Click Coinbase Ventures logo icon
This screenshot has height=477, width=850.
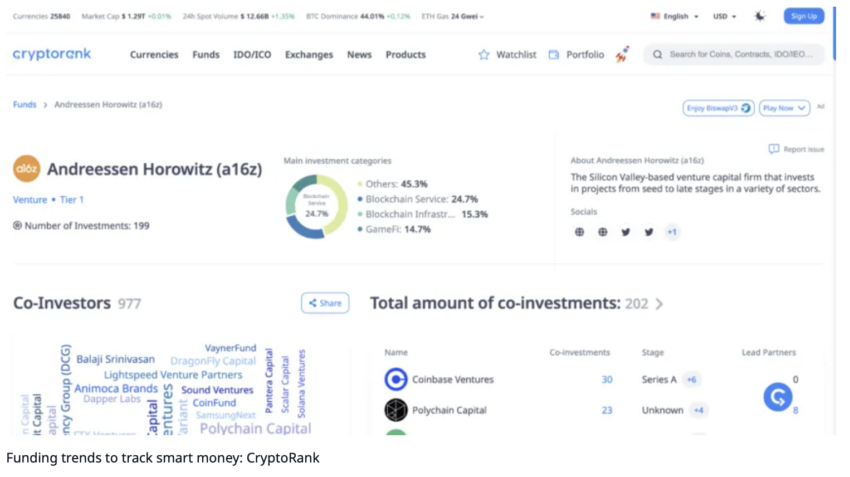click(x=396, y=379)
